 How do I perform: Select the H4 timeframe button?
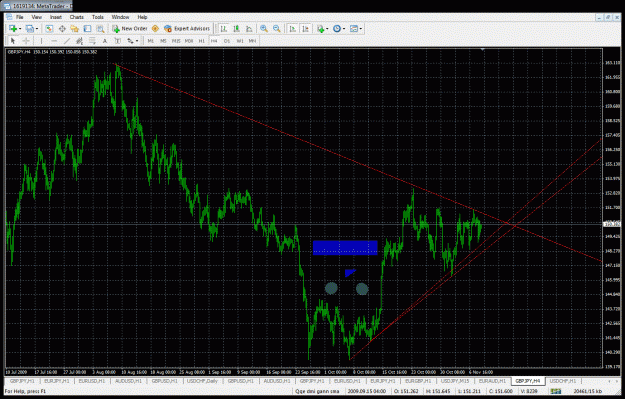(214, 41)
